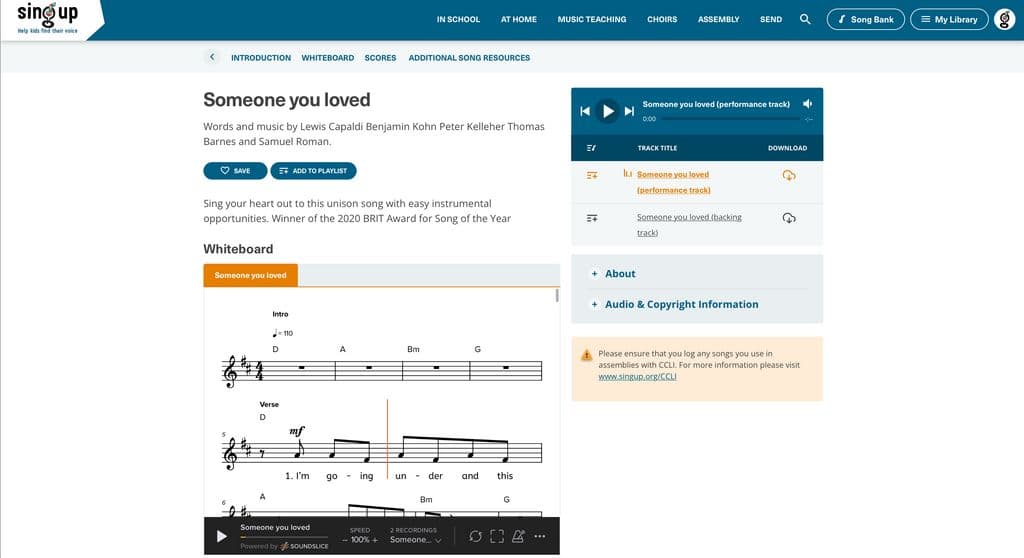The image size is (1024, 558).
Task: Go back using the left chevron arrow
Action: 212,57
